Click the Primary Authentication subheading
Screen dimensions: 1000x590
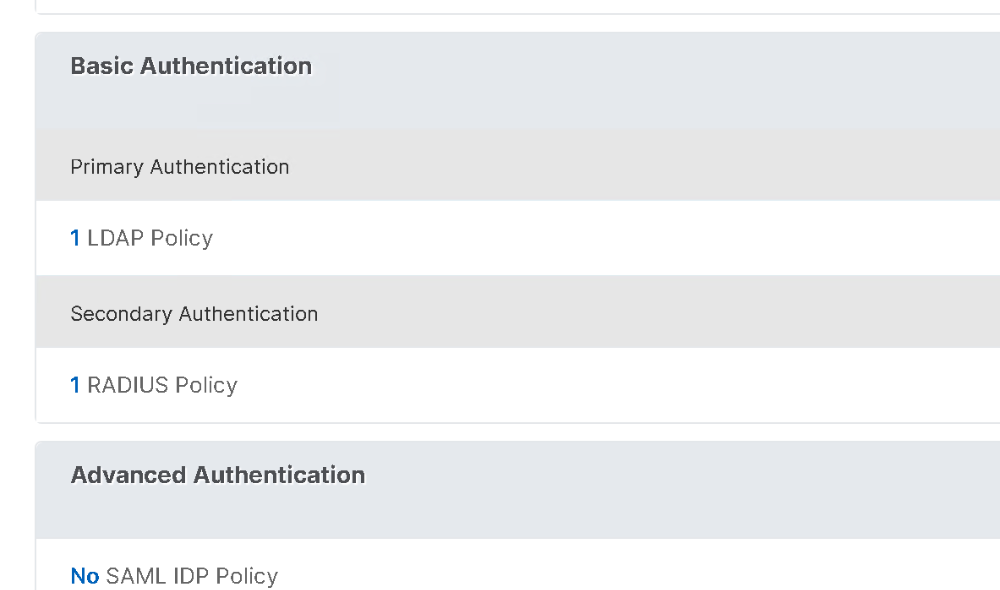coord(179,166)
